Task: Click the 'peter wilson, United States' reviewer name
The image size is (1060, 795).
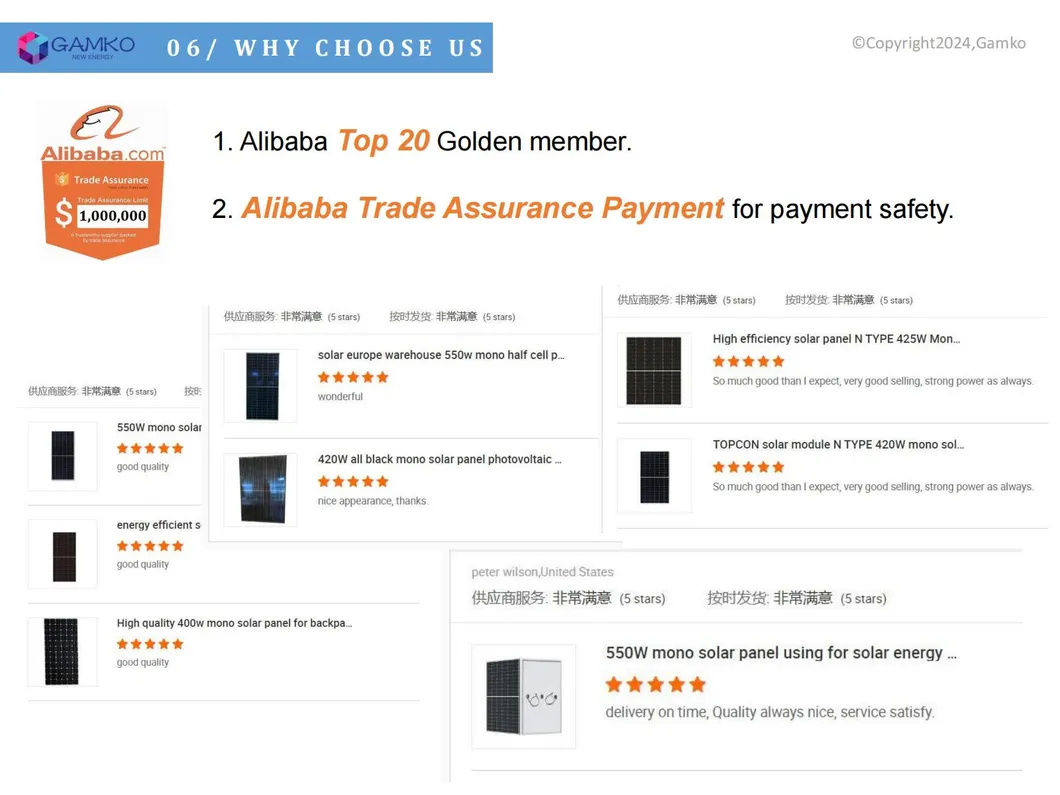Action: pyautogui.click(x=543, y=572)
